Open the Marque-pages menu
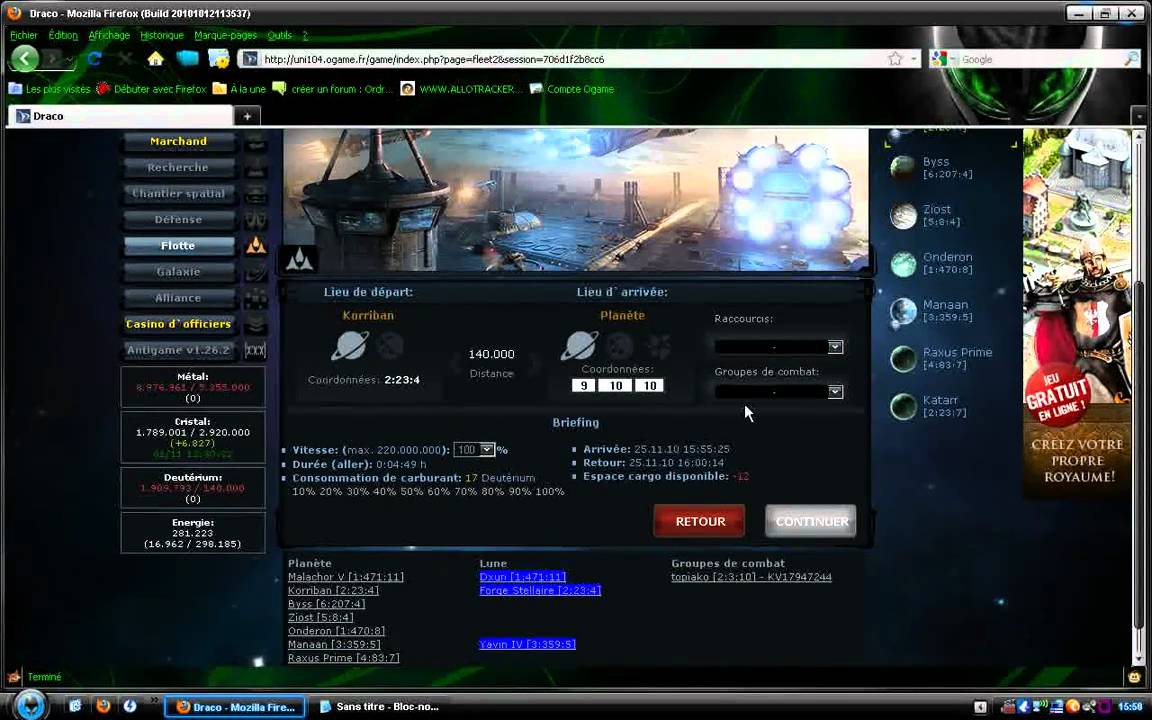 (226, 35)
